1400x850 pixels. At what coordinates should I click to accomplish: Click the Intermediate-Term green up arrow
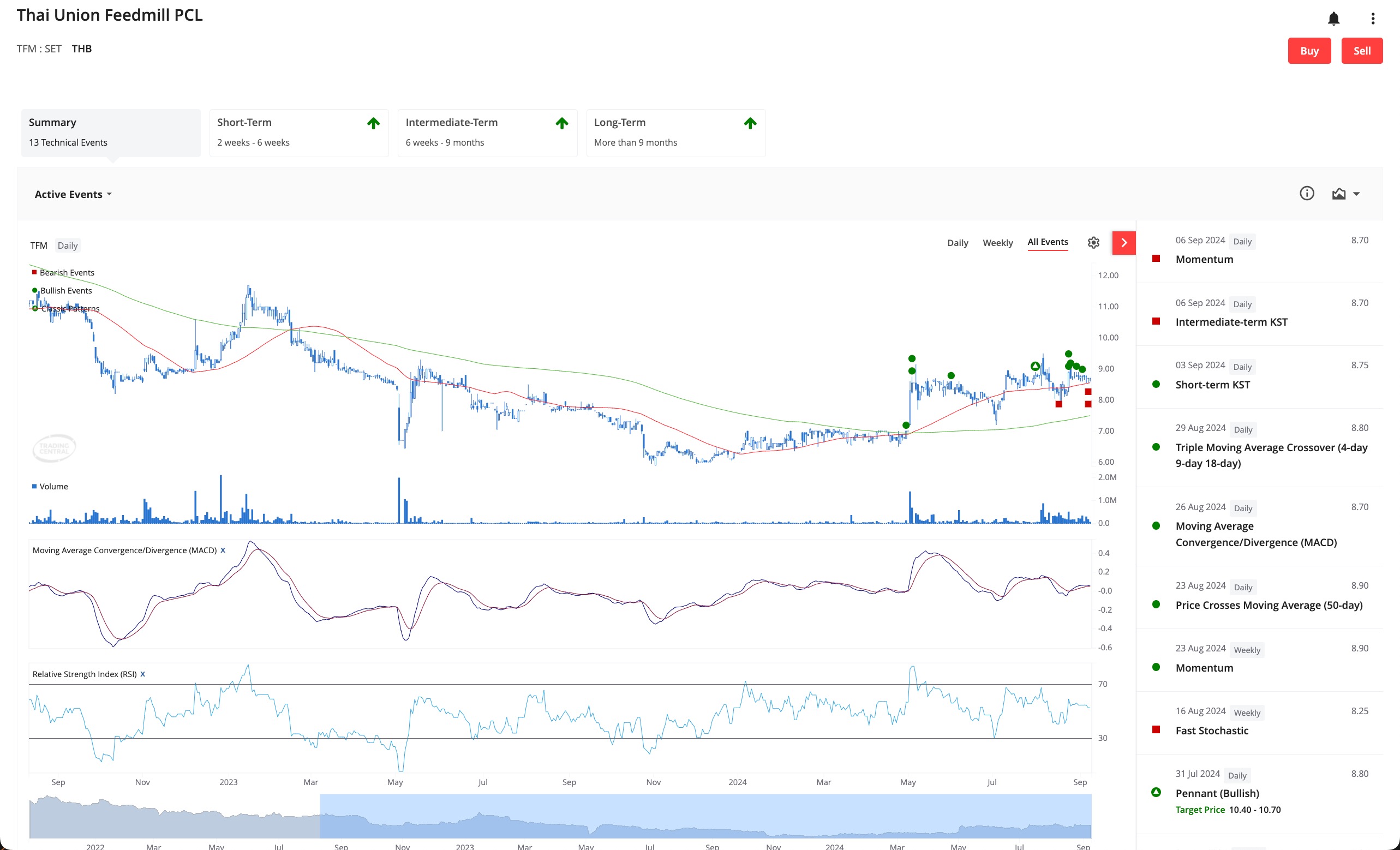click(x=562, y=123)
